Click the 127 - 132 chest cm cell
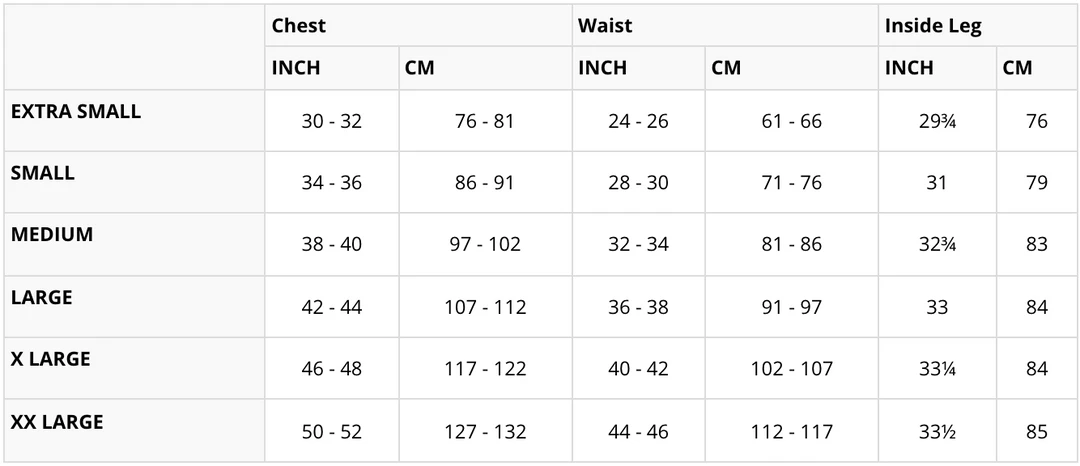 tap(485, 432)
